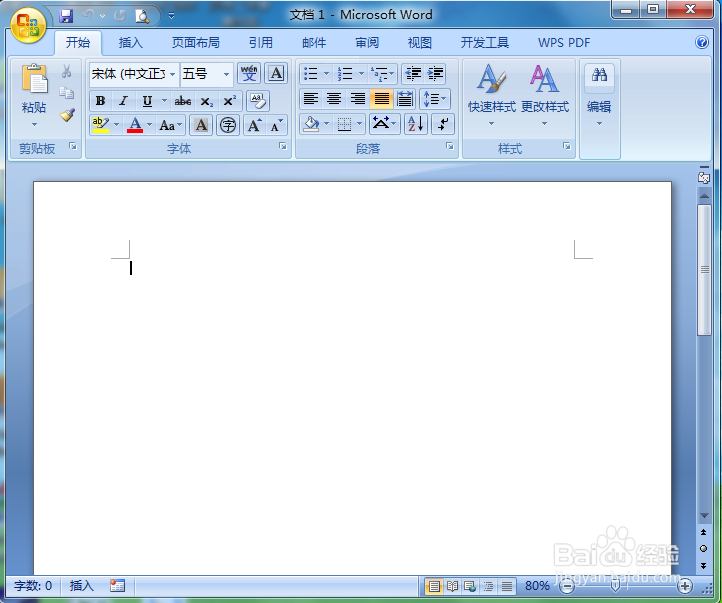Screen dimensions: 722x603
Task: Click the Enclose Characters 字 icon
Action: pyautogui.click(x=228, y=125)
